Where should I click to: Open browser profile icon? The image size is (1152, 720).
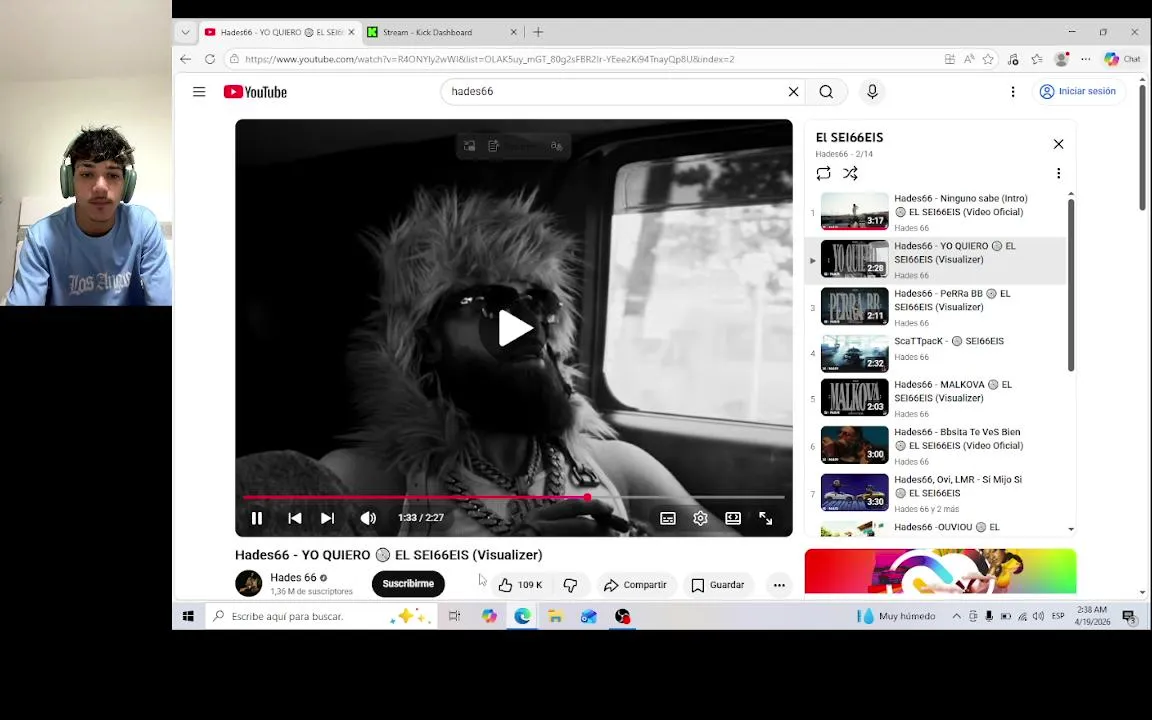coord(1061,59)
